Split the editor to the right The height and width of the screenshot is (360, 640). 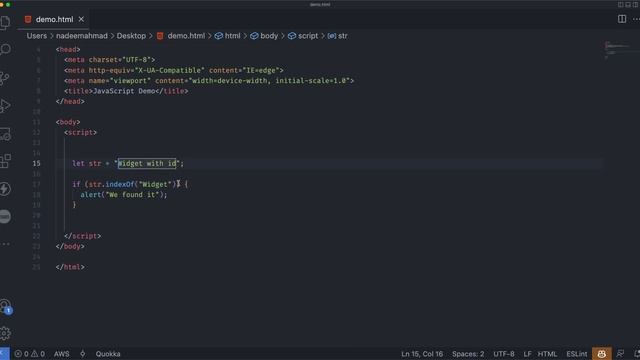click(x=622, y=19)
